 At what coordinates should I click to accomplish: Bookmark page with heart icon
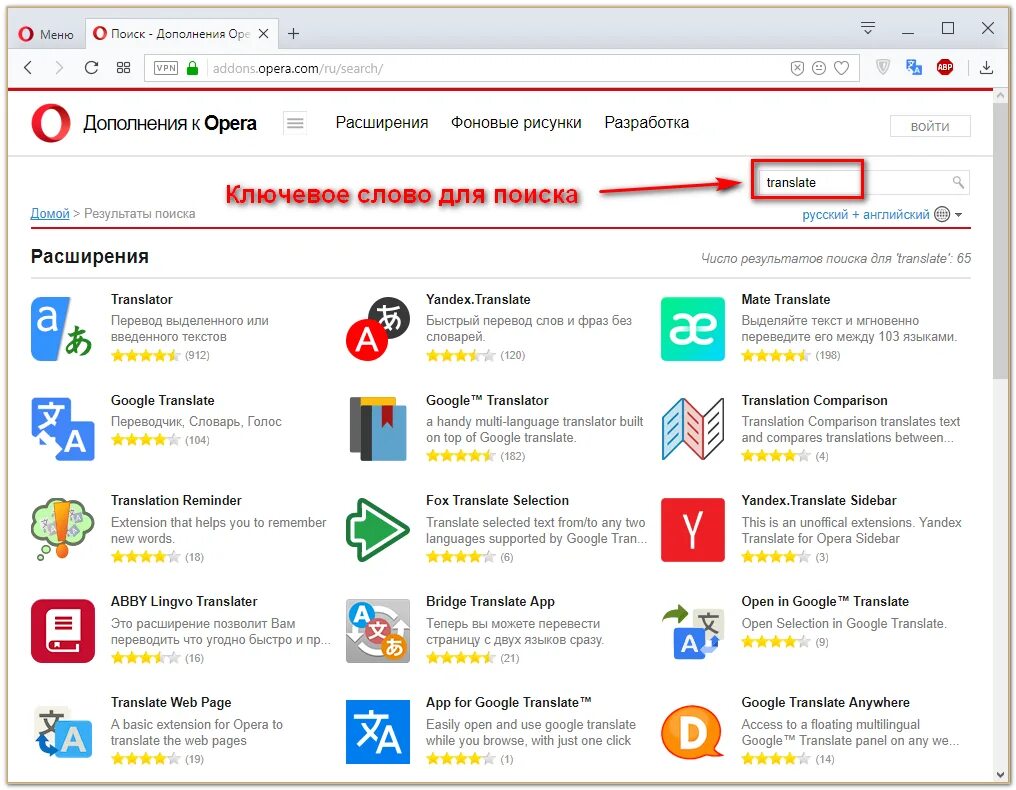tap(841, 68)
